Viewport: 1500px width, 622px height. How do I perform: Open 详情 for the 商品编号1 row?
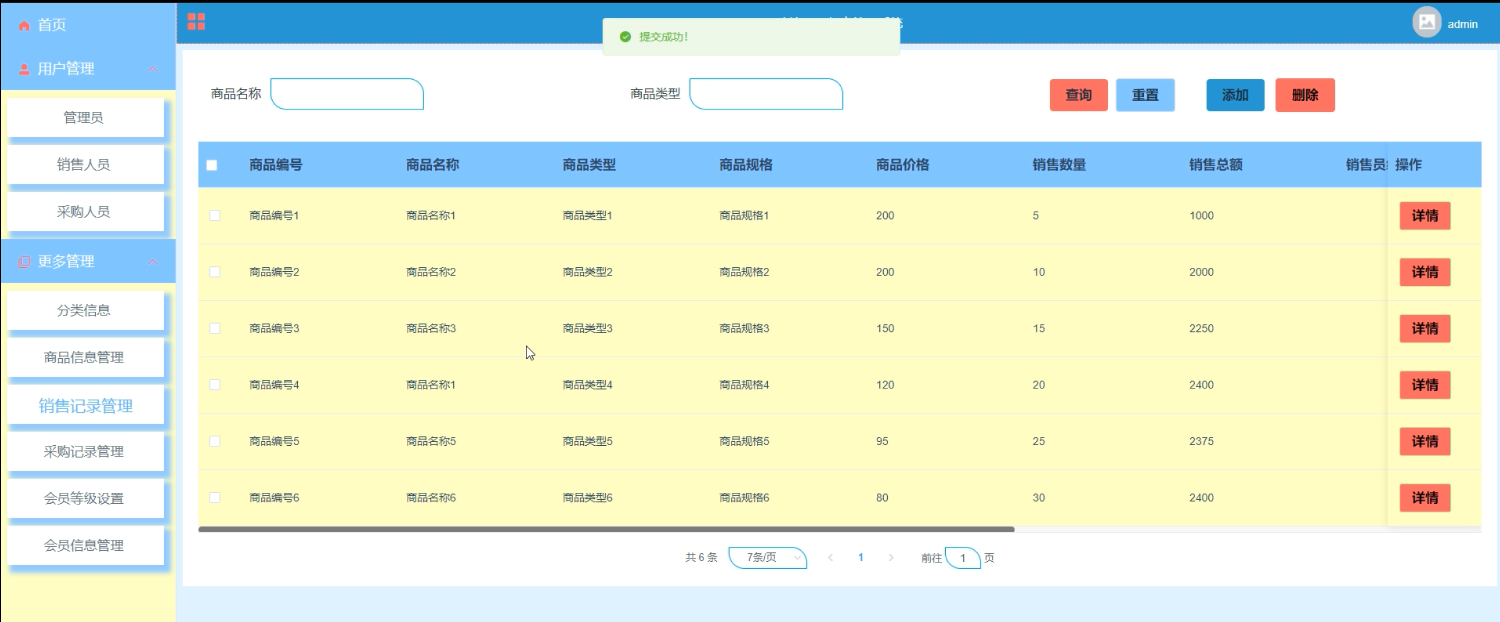(1425, 215)
